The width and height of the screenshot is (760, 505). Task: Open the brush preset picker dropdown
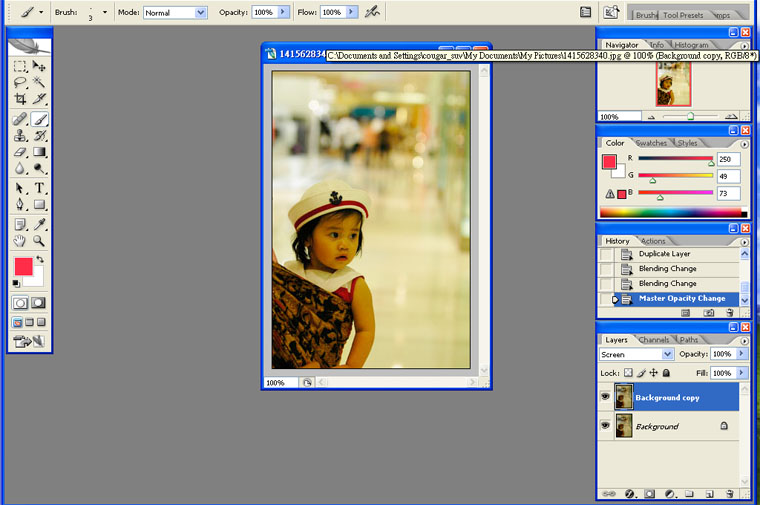click(x=105, y=12)
